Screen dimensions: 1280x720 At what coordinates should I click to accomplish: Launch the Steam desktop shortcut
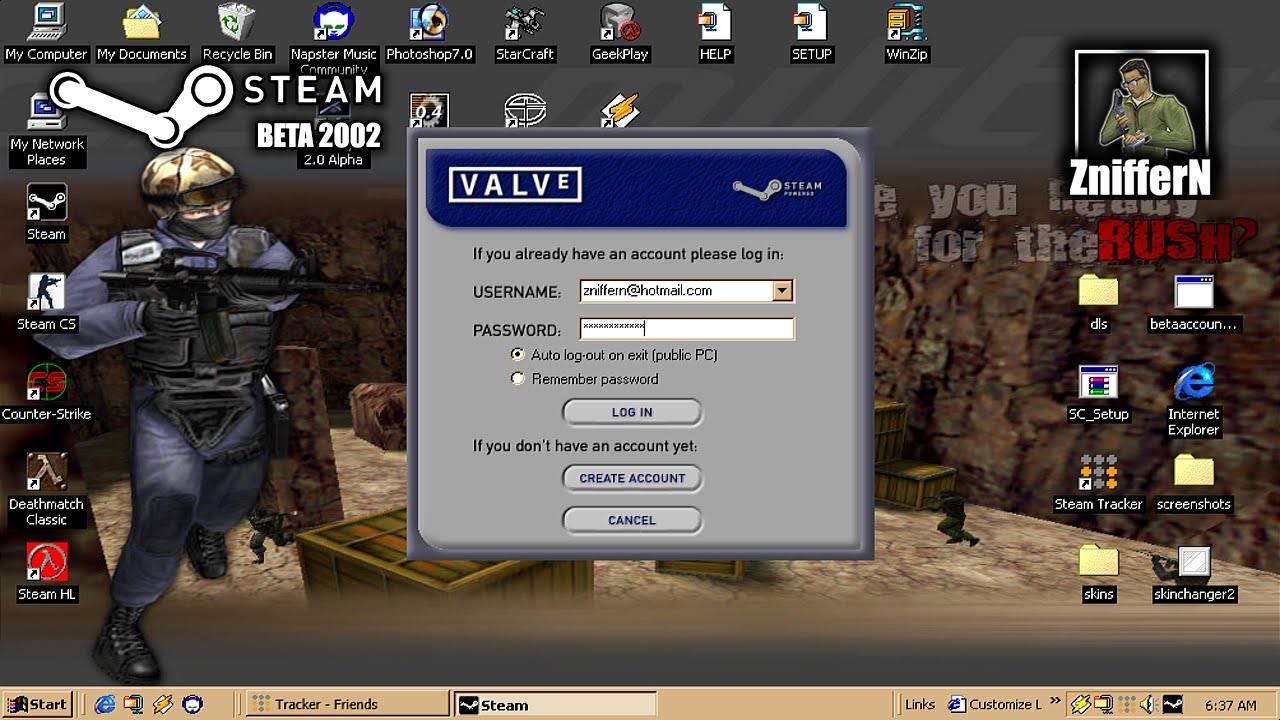coord(46,202)
